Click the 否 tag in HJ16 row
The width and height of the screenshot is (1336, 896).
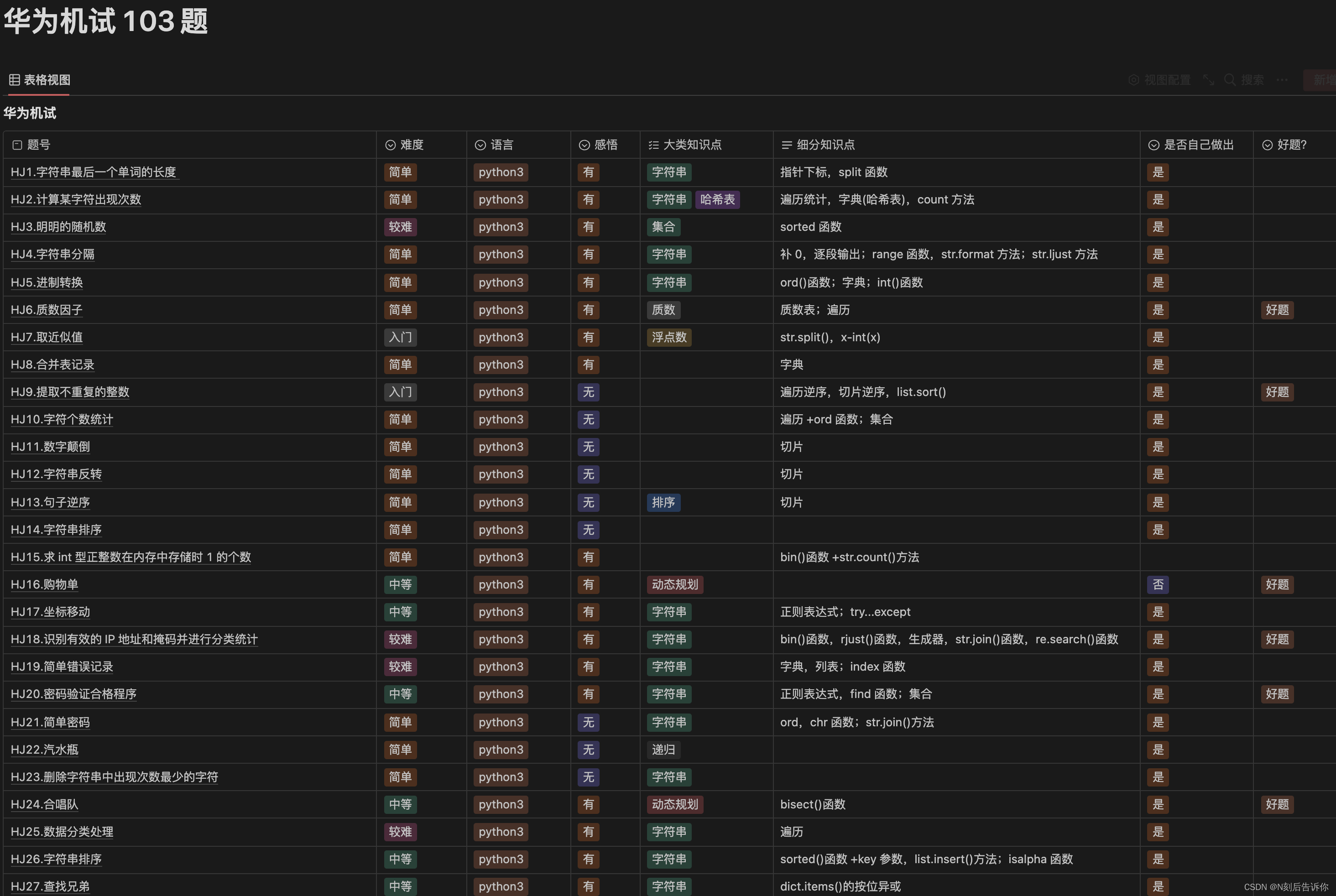coord(1158,584)
